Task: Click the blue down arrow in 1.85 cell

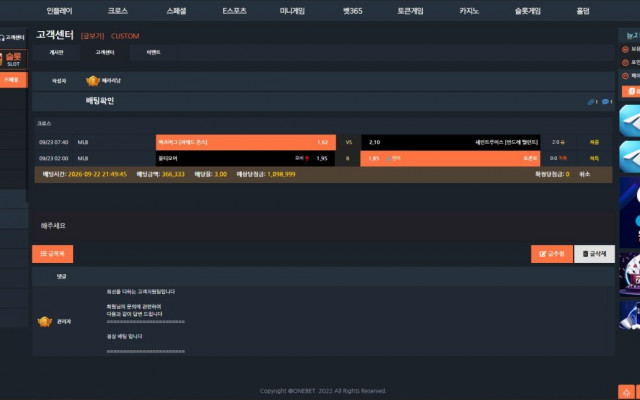Action: point(389,158)
